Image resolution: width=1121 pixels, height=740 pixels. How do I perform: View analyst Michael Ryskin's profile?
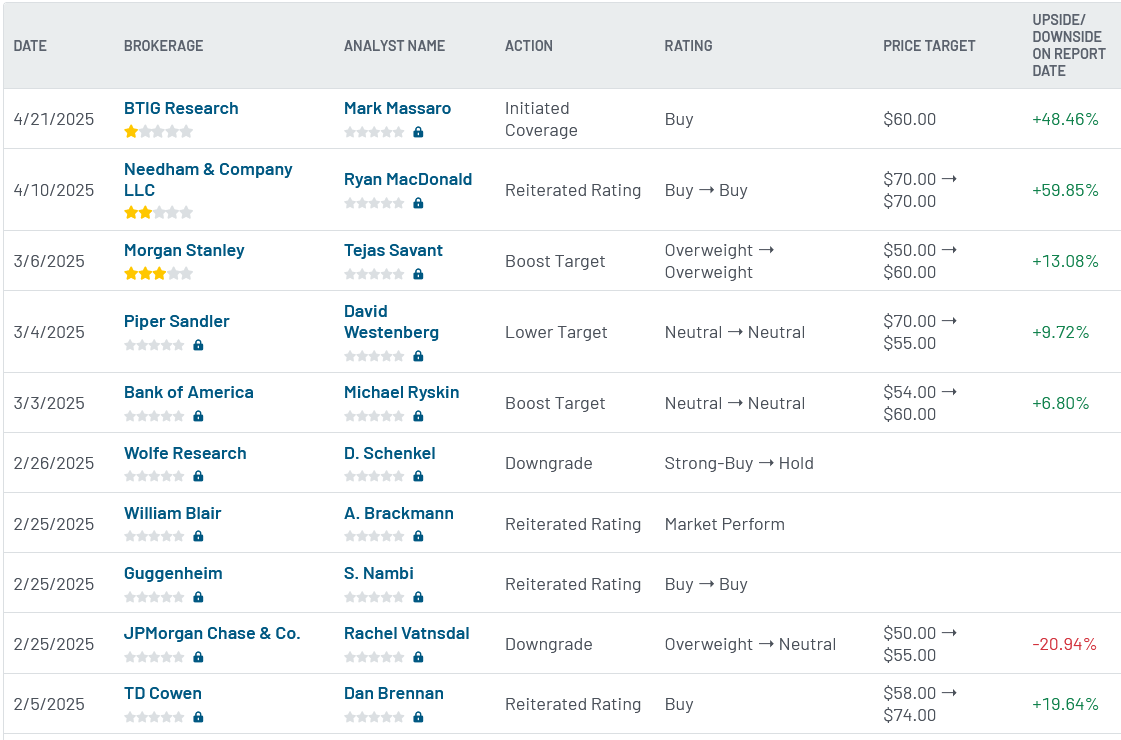pyautogui.click(x=401, y=392)
